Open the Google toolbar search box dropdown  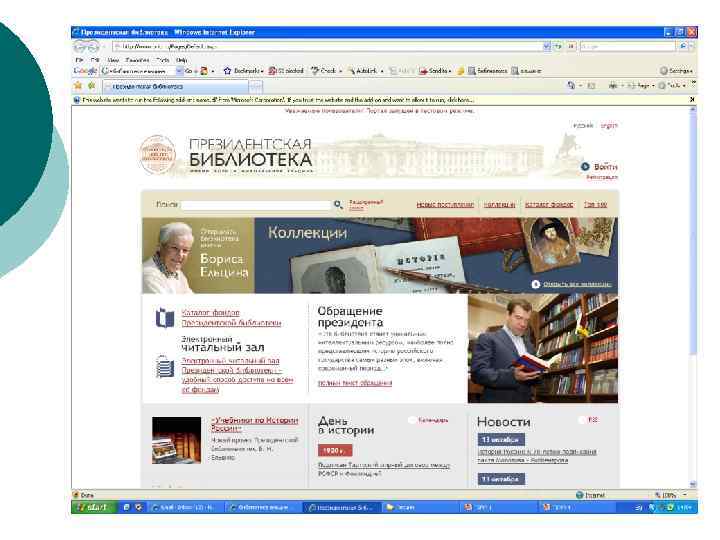click(x=179, y=71)
